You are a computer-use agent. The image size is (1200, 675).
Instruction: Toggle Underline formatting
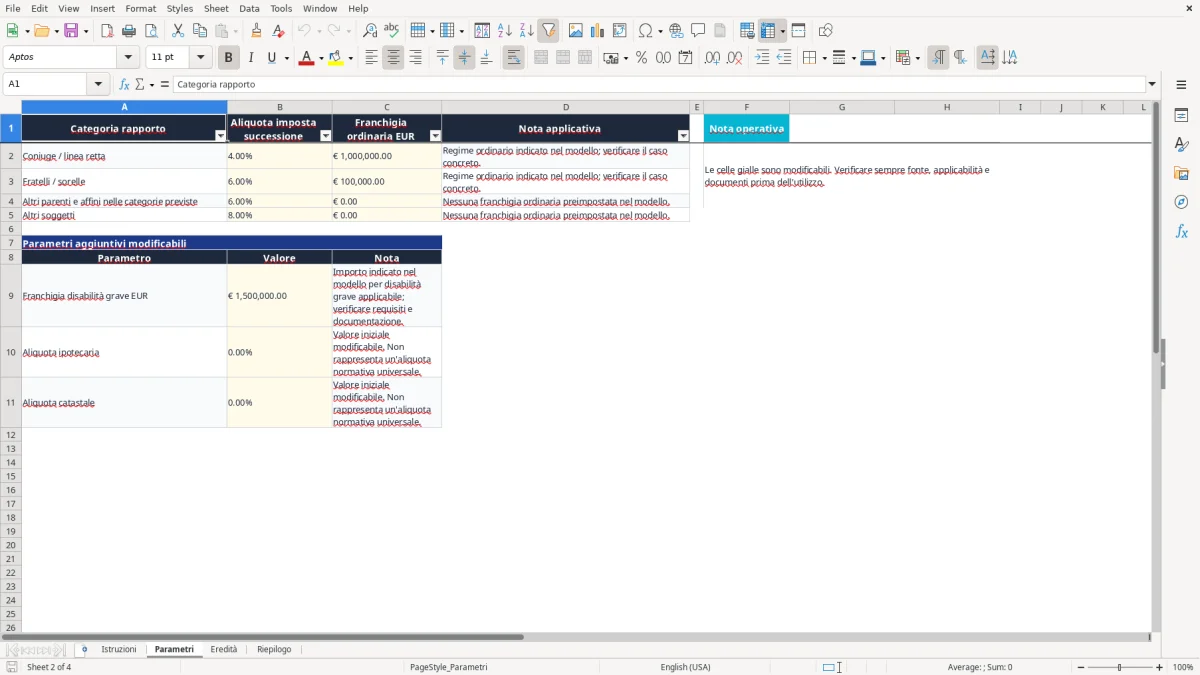(271, 58)
